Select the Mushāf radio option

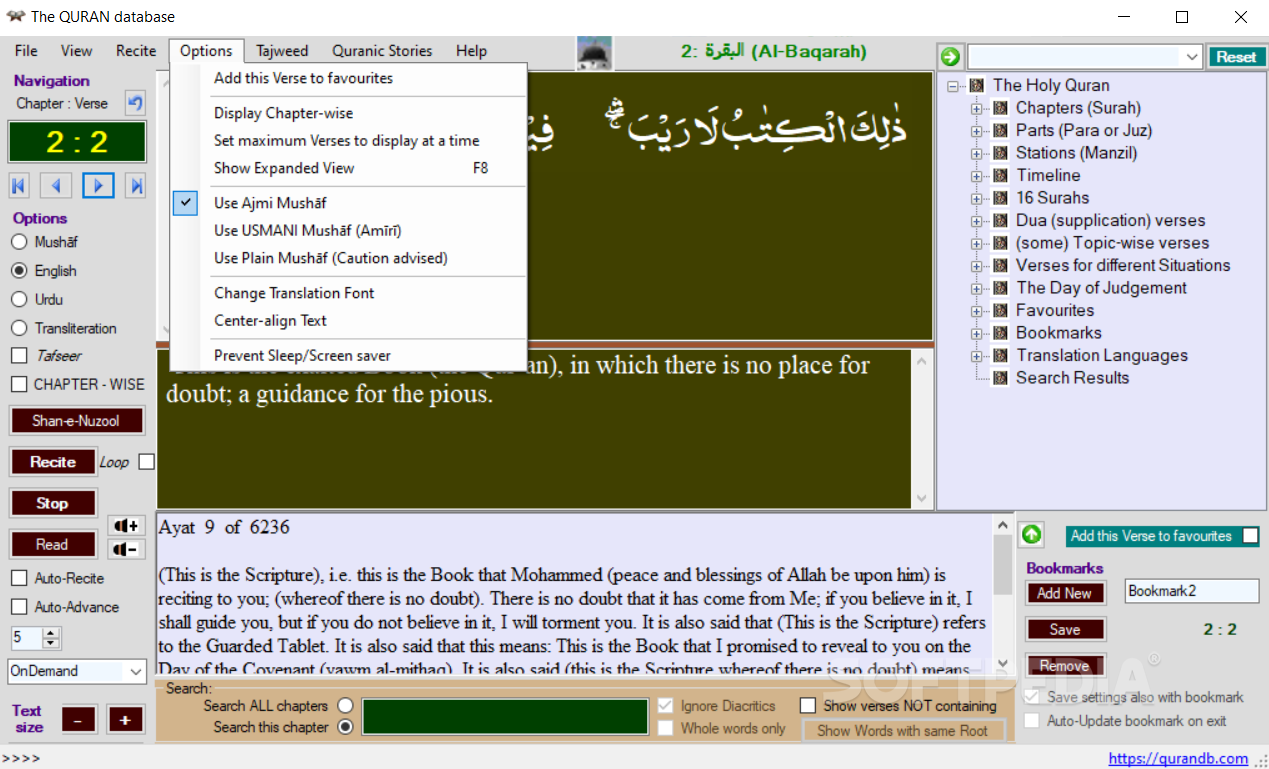click(x=19, y=242)
